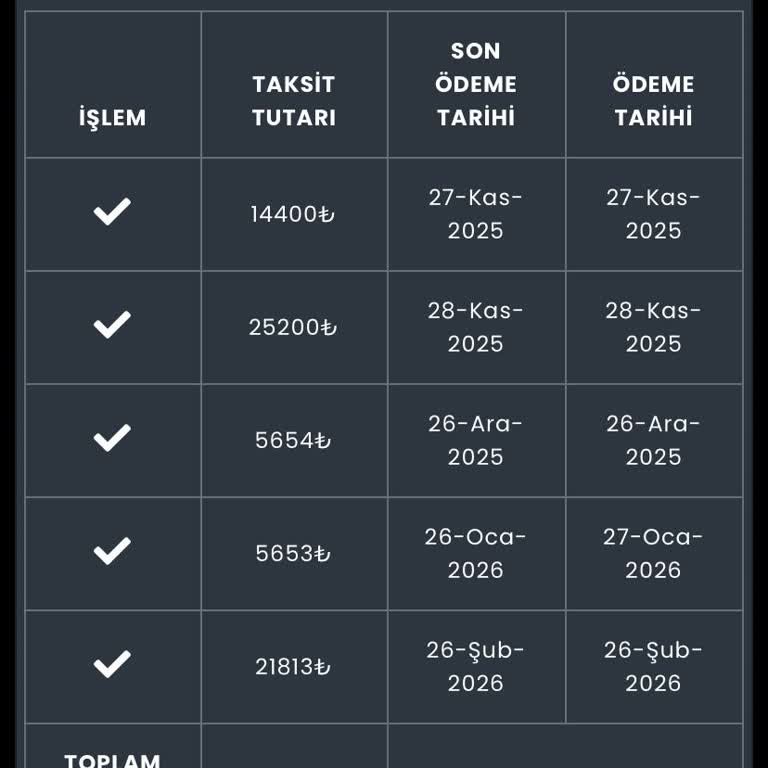Select the ÖDEME TARİHİ column header
This screenshot has width=768, height=768.
coord(653,101)
